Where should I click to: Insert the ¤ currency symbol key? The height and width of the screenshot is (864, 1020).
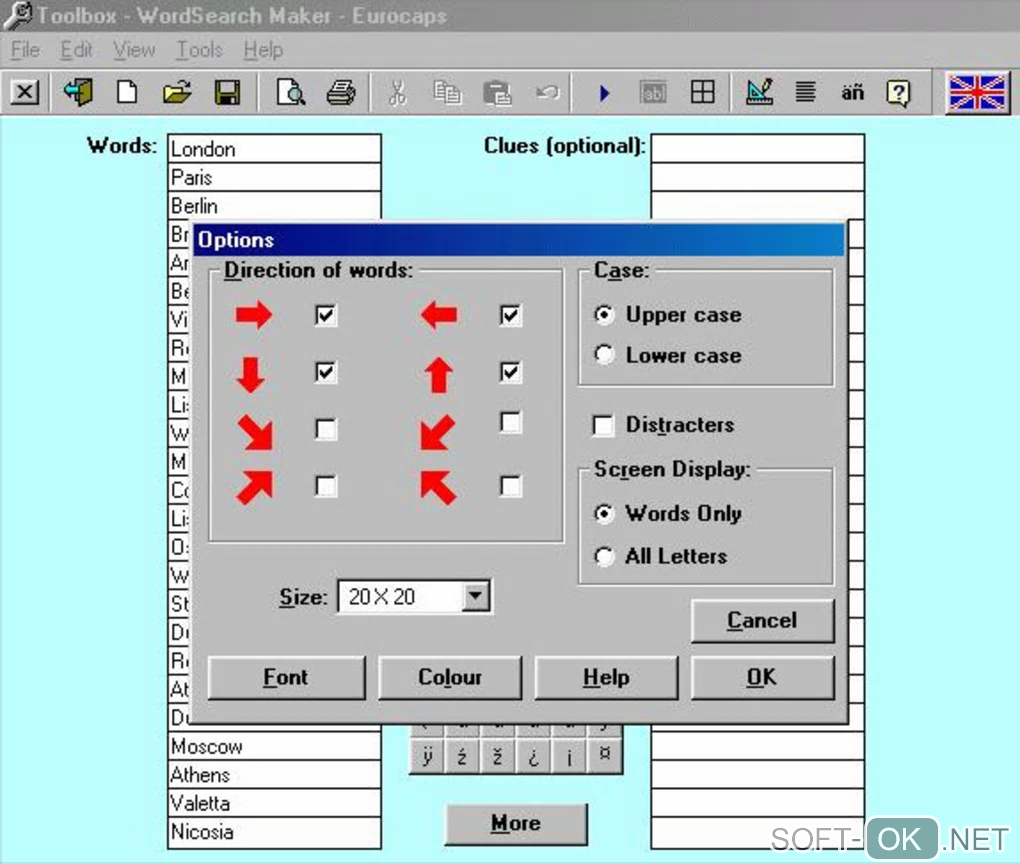pos(604,756)
